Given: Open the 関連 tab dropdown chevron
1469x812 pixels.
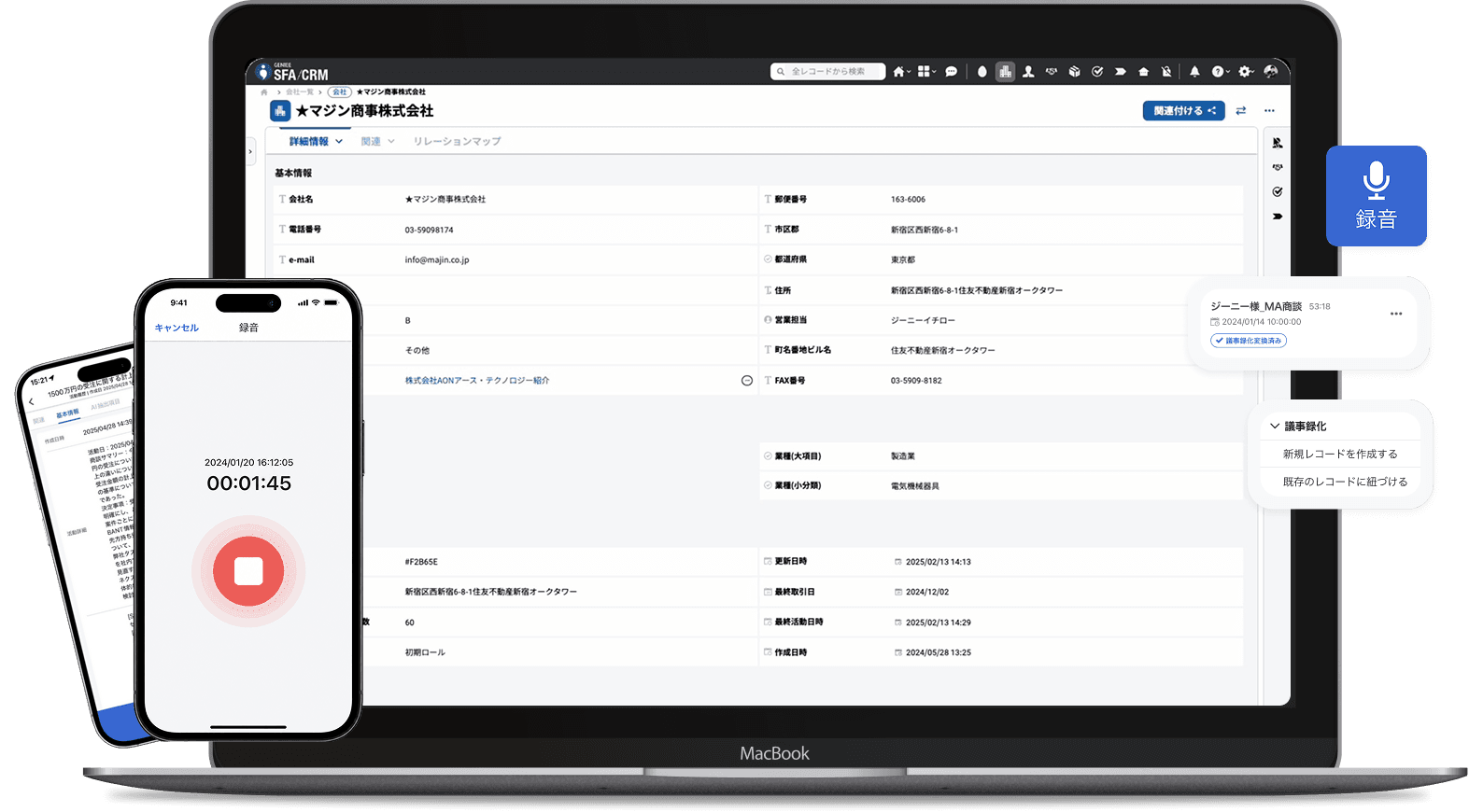Looking at the screenshot, I should pos(391,142).
